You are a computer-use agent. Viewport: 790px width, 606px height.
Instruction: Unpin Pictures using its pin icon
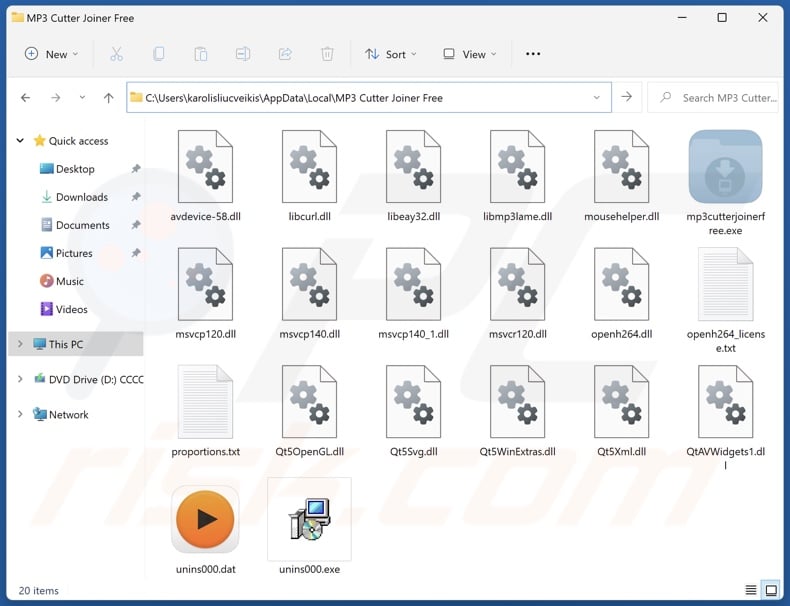[136, 253]
